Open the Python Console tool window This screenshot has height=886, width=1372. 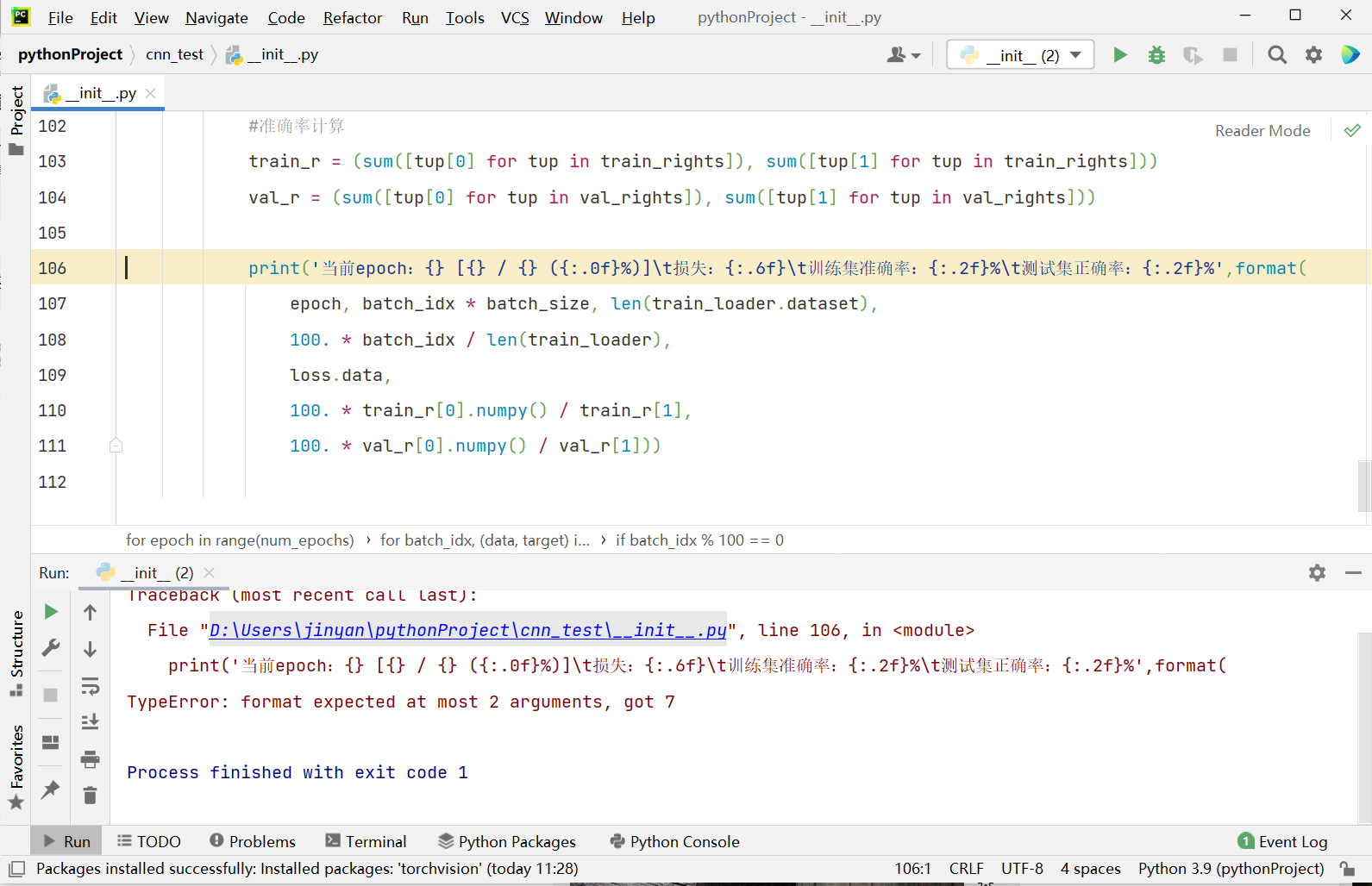[x=674, y=841]
